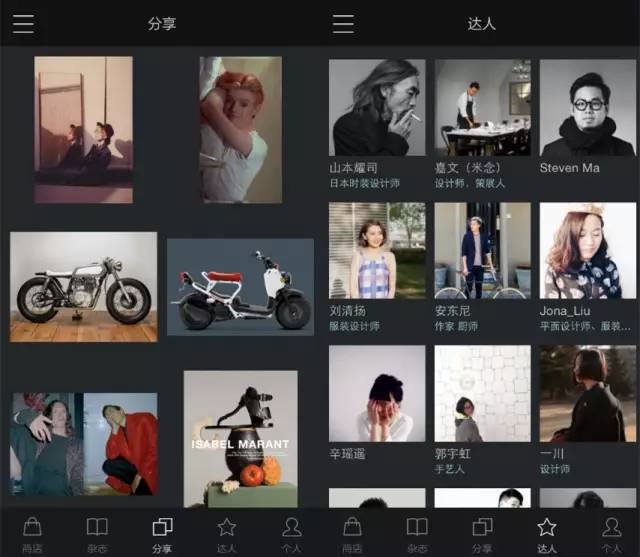Tap the 个人 profile icon on 达人 screen

pyautogui.click(x=611, y=532)
